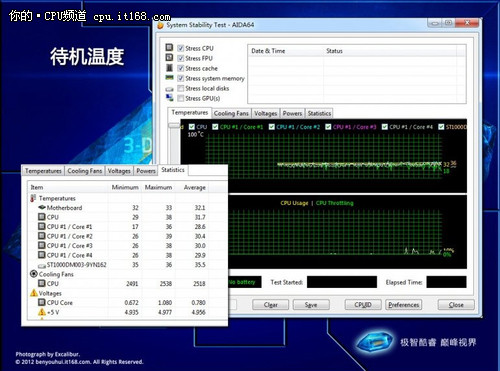
Task: Click the chip icon beside CPU temperature row
Action: coord(42,217)
